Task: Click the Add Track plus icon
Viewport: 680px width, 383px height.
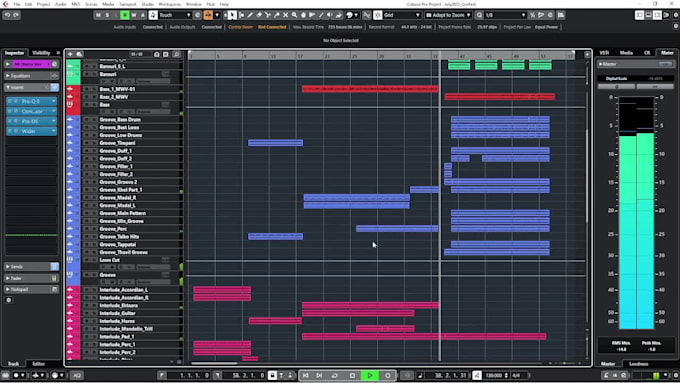Action: 70,54
